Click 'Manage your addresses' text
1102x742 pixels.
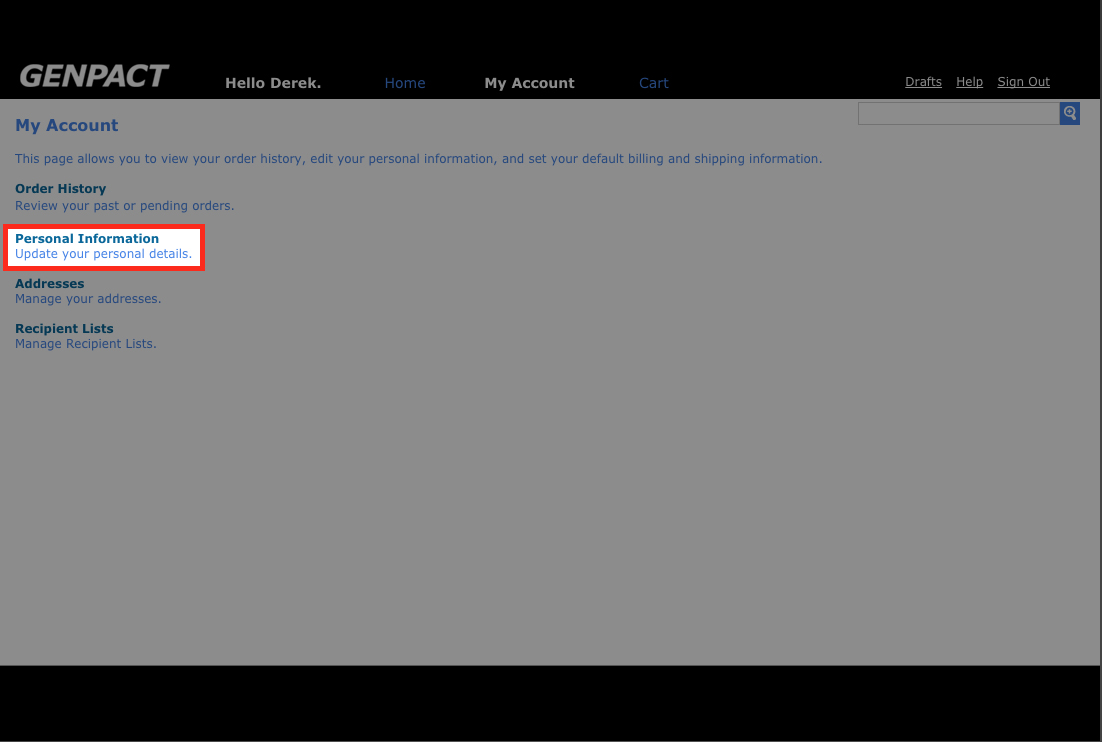coord(88,299)
